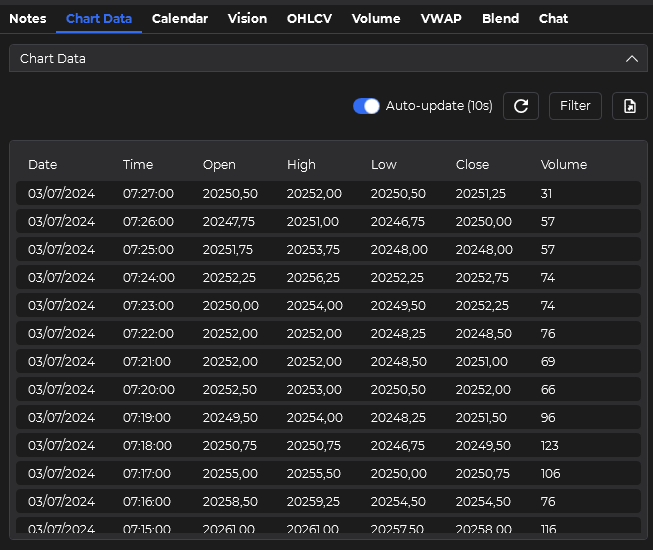Image resolution: width=653 pixels, height=550 pixels.
Task: Click volume 123 in the 07:18:00 row
Action: coord(549,445)
